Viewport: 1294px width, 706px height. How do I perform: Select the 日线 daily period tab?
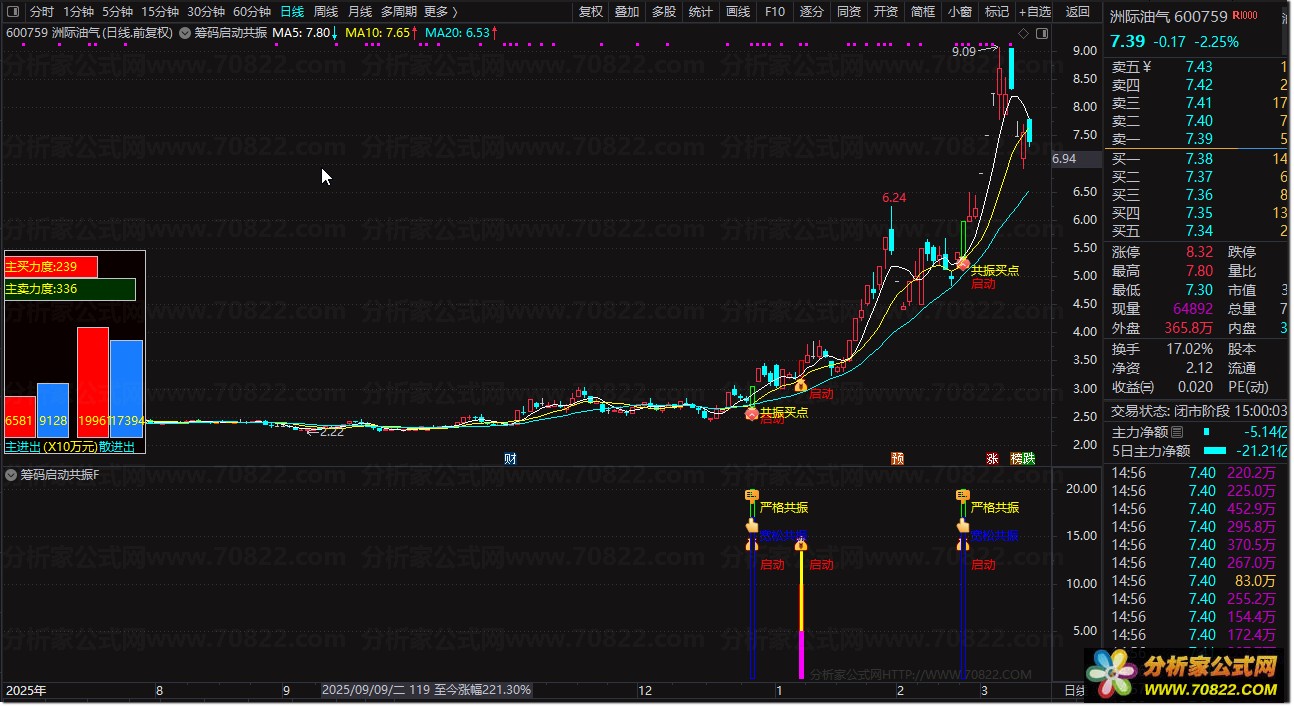pos(292,12)
